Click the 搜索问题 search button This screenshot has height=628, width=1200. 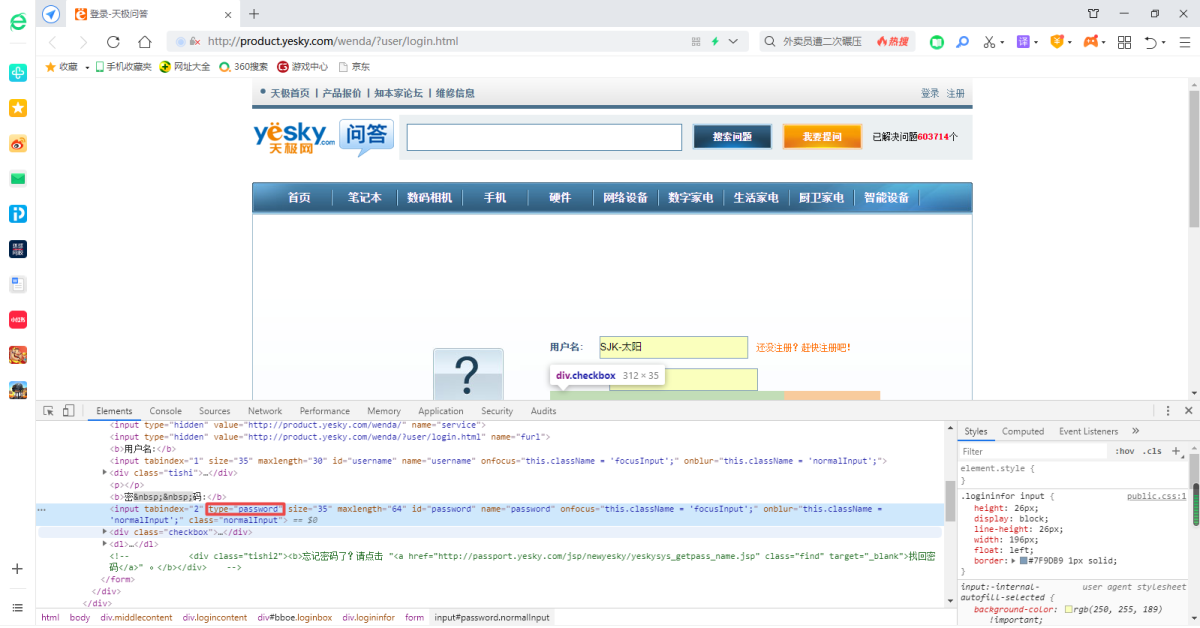(733, 137)
